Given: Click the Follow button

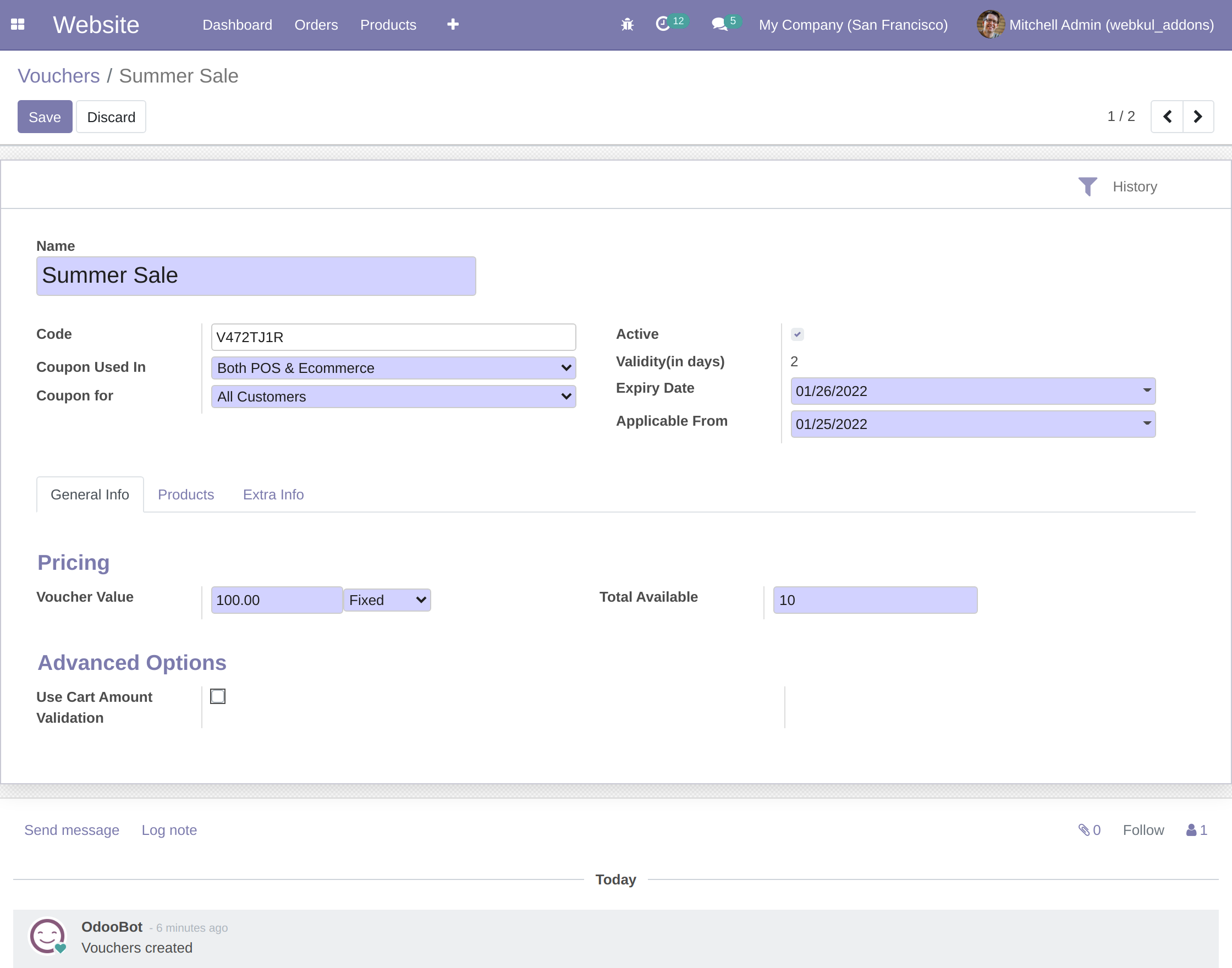Looking at the screenshot, I should coord(1143,831).
